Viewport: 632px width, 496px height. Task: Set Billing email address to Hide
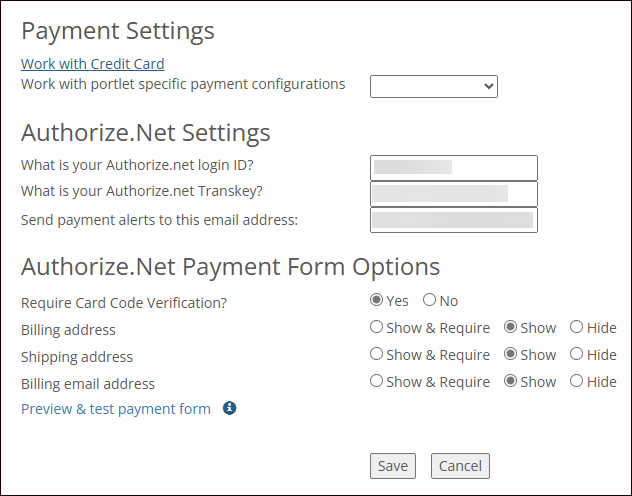[577, 381]
